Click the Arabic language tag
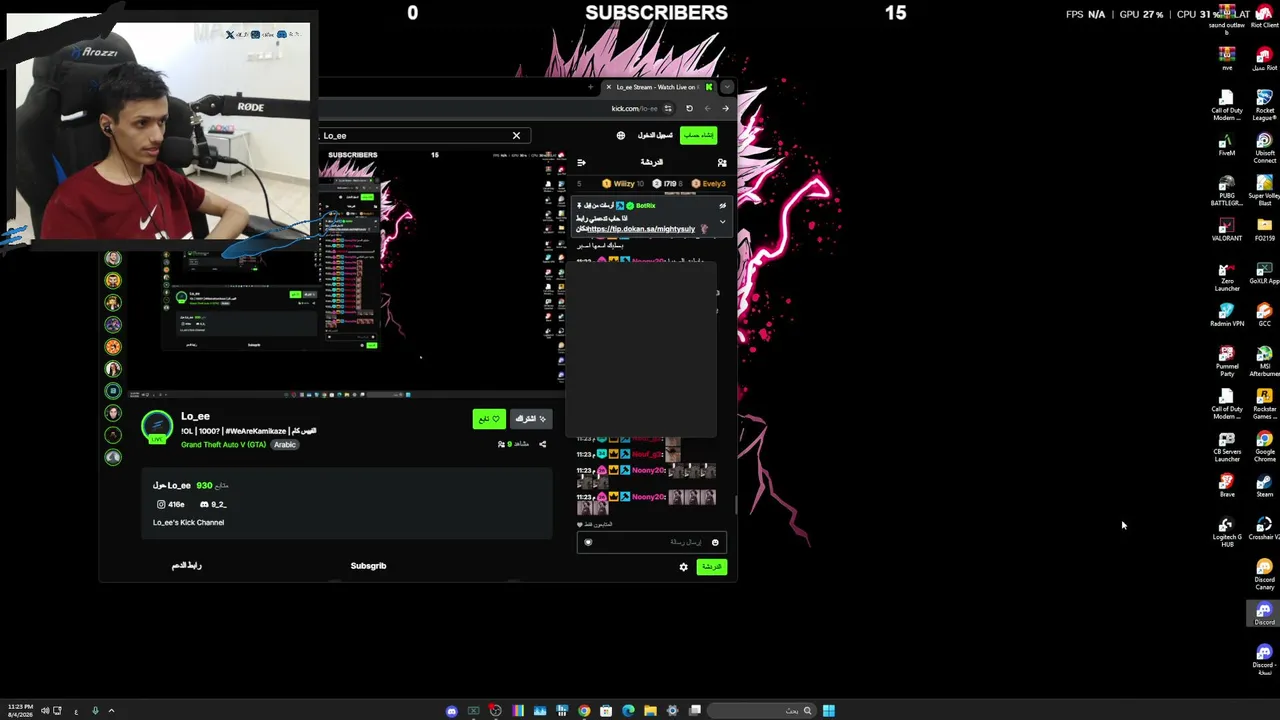This screenshot has width=1280, height=720. pyautogui.click(x=285, y=444)
